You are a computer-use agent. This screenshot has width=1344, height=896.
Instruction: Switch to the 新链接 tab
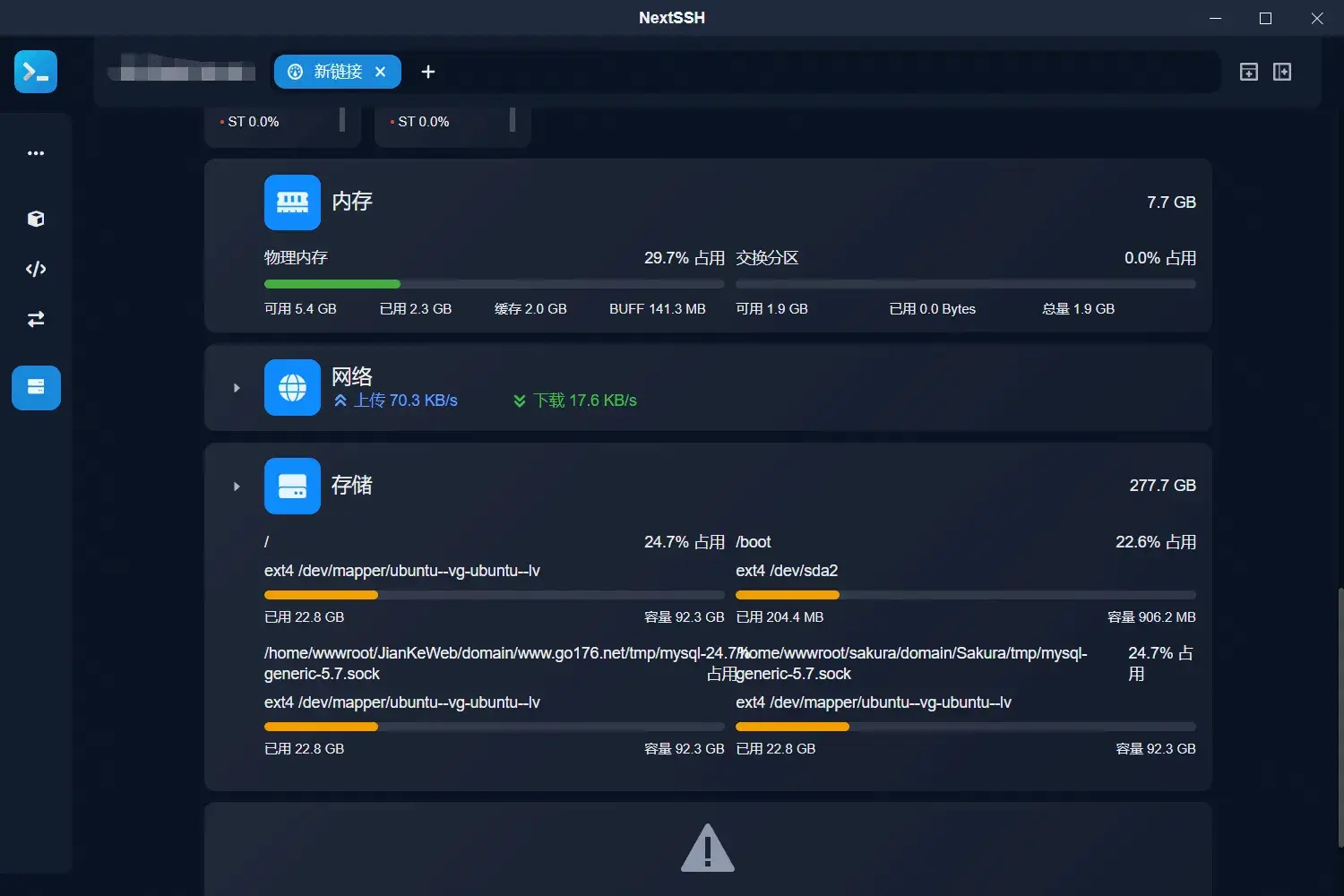pyautogui.click(x=337, y=72)
